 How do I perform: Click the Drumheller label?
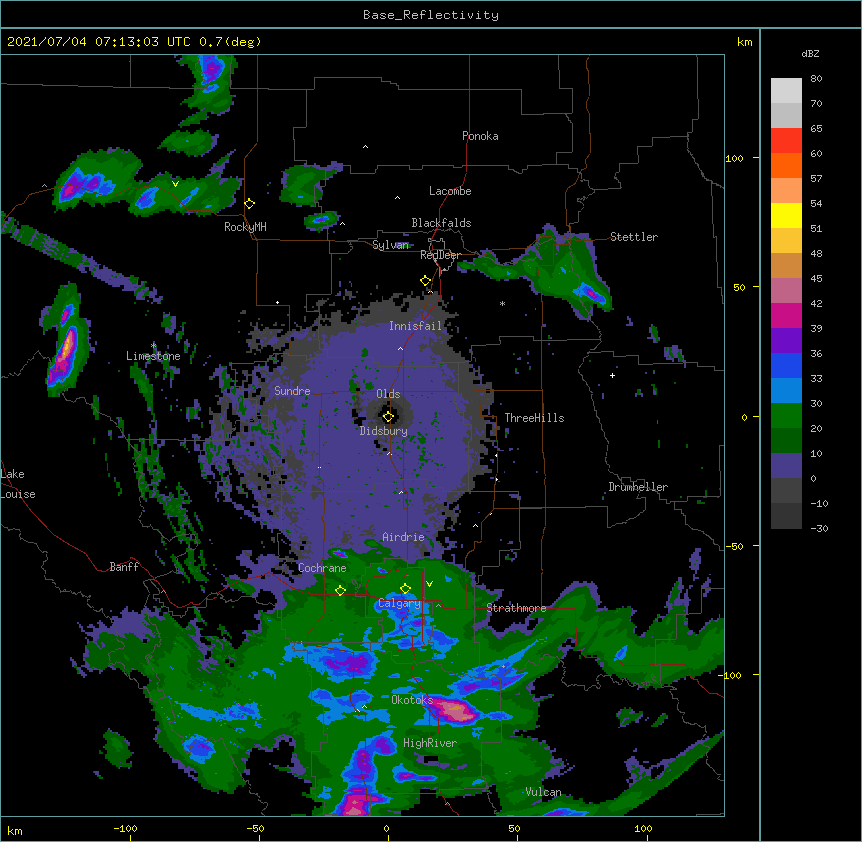pos(638,487)
